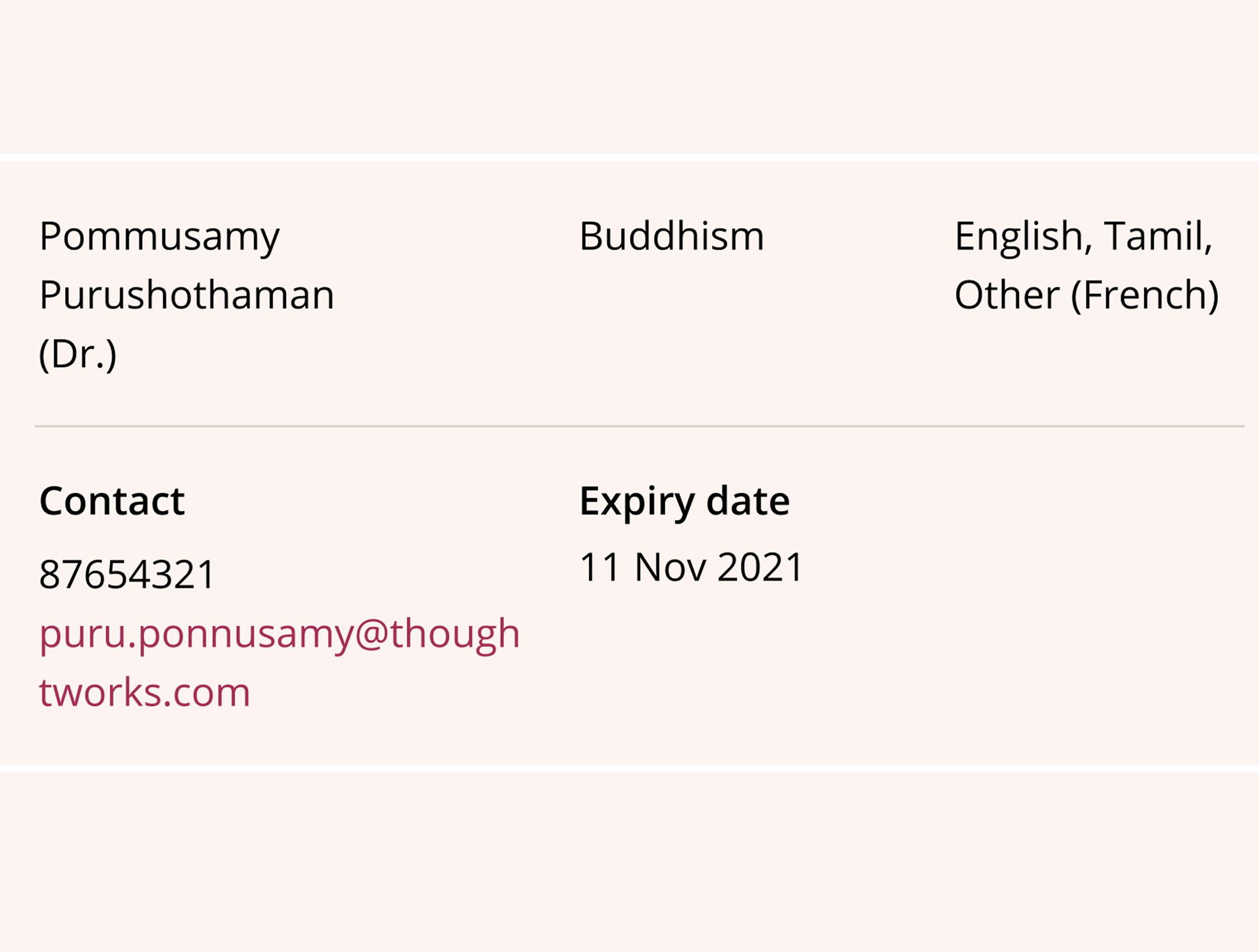This screenshot has height=952, width=1259.
Task: Click the "English, Tamil," text line
Action: click(1084, 237)
